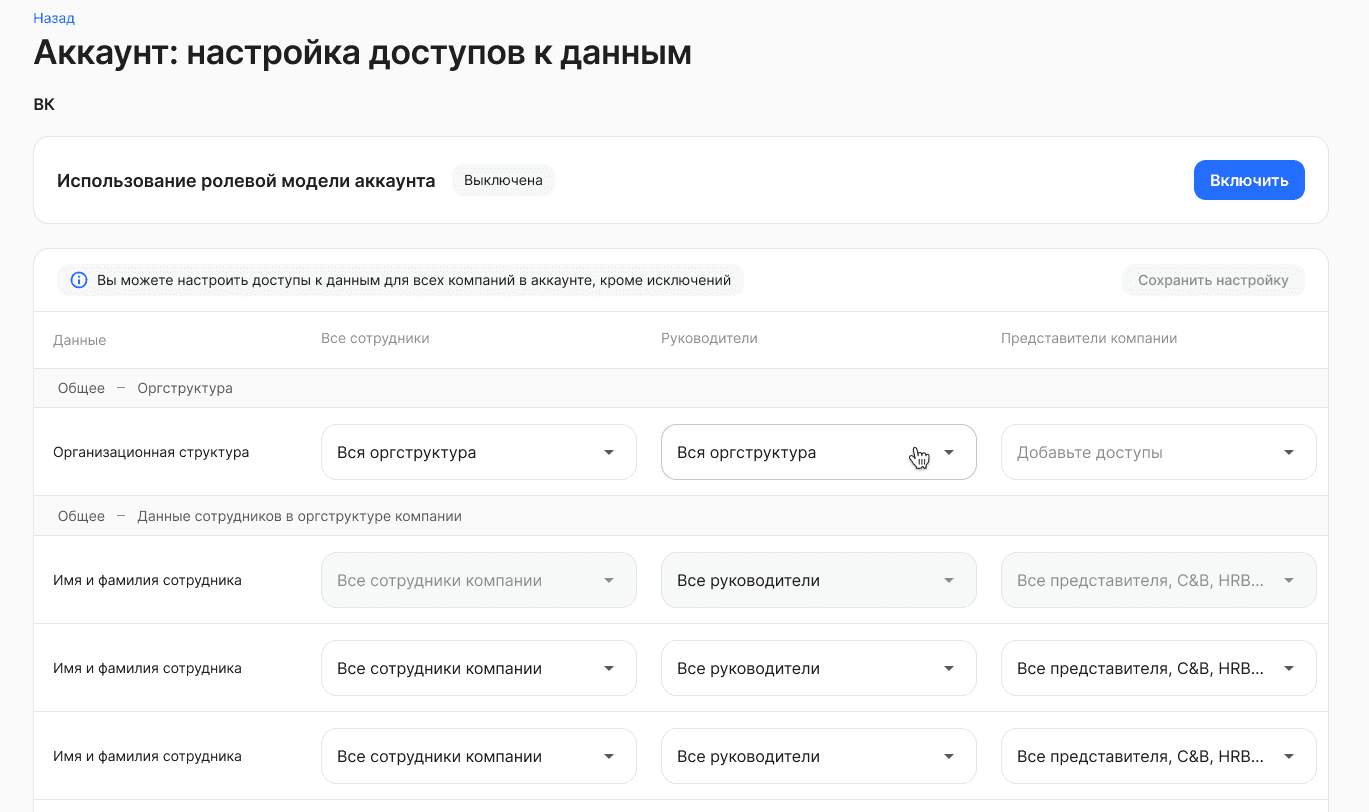
Task: Click the blue info icon in the notice bar
Action: [x=78, y=280]
